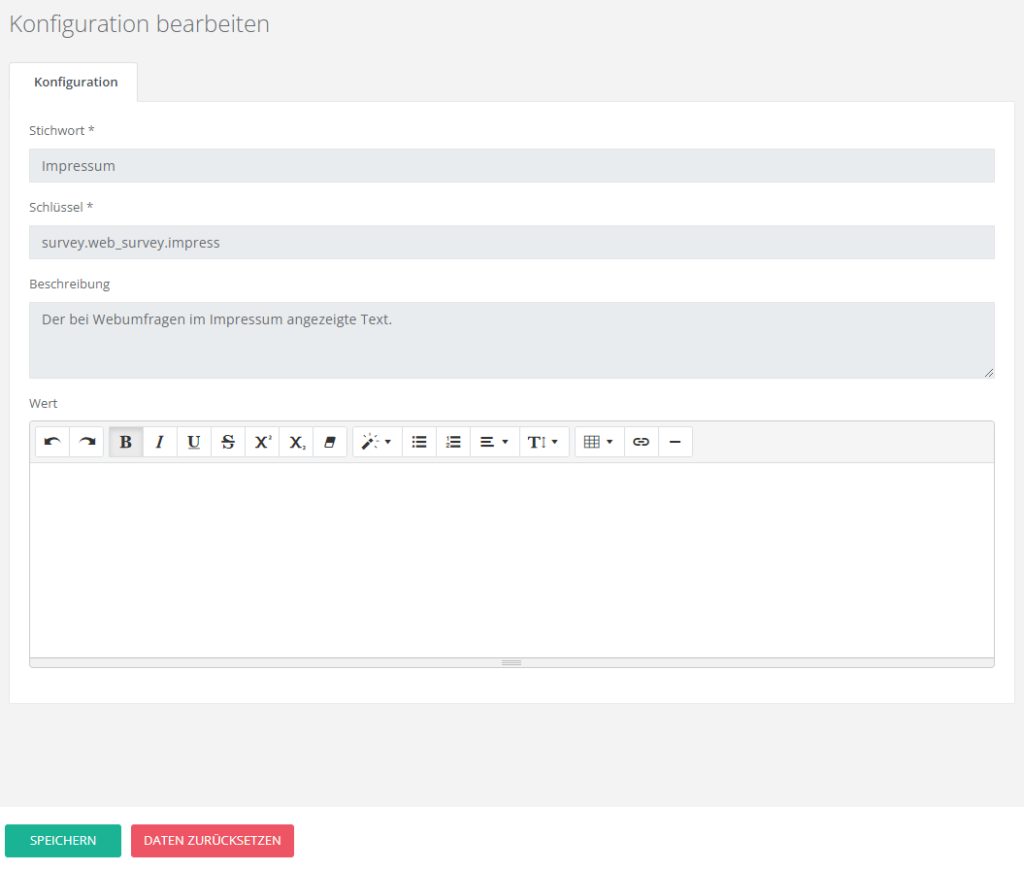Insert a horizontal rule line
This screenshot has width=1024, height=871.
coord(675,442)
